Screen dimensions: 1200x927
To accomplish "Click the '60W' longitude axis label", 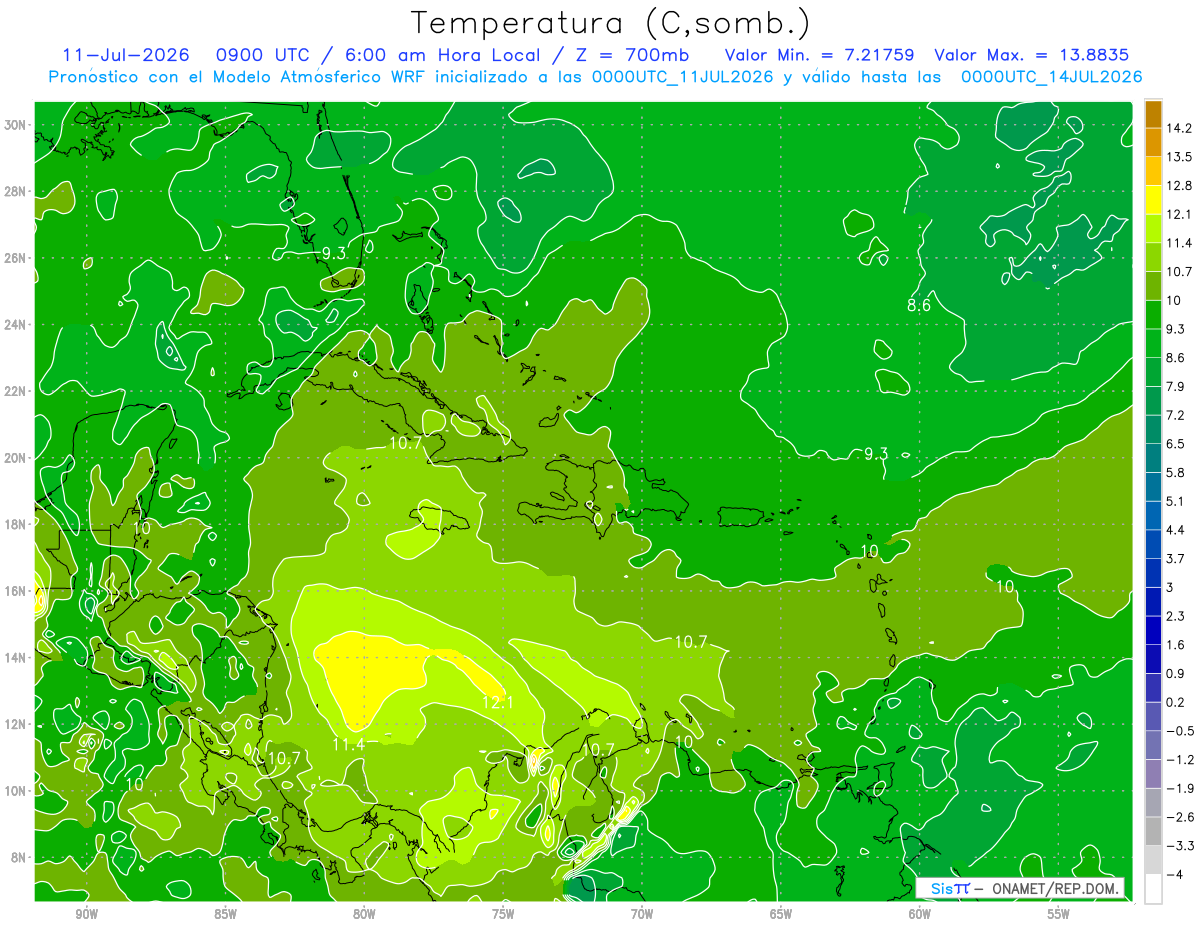I will [x=920, y=915].
